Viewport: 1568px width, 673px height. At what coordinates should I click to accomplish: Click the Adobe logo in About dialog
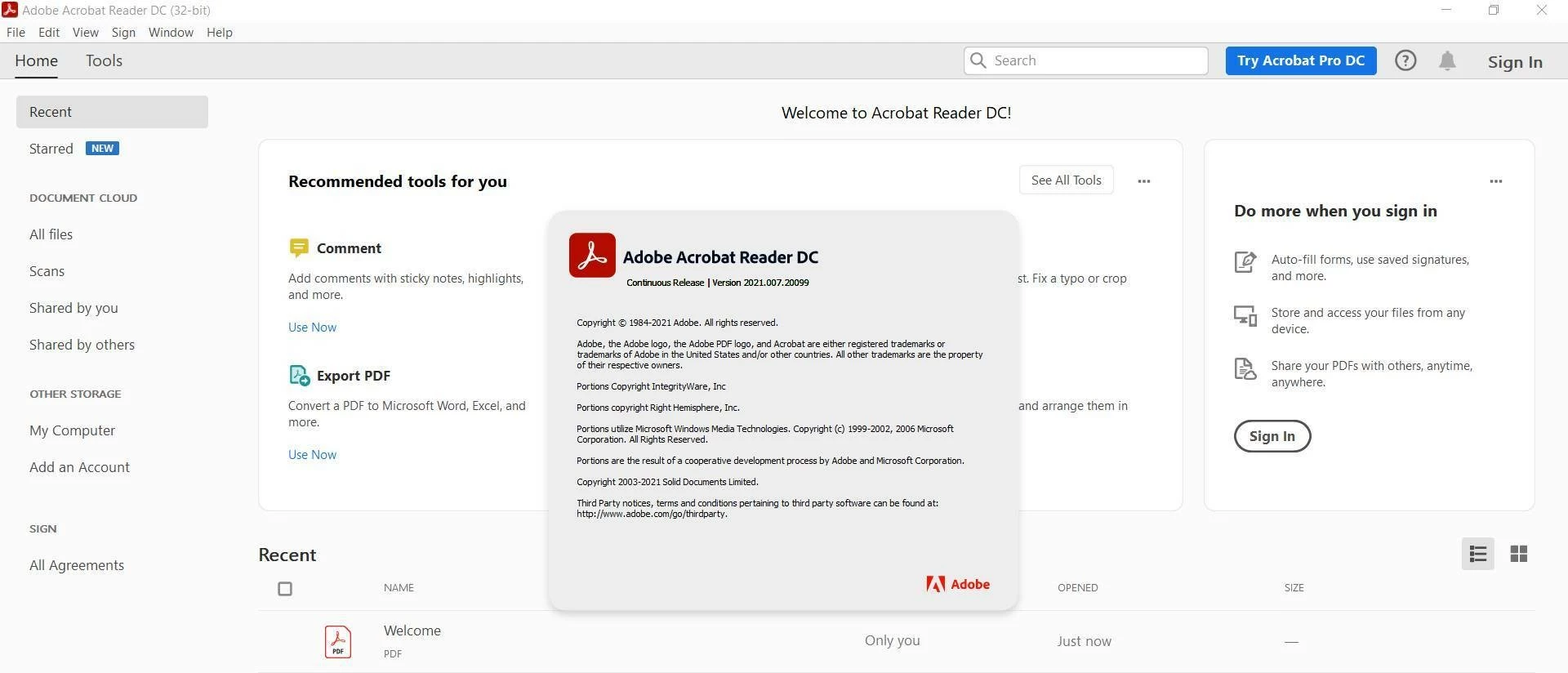point(958,584)
